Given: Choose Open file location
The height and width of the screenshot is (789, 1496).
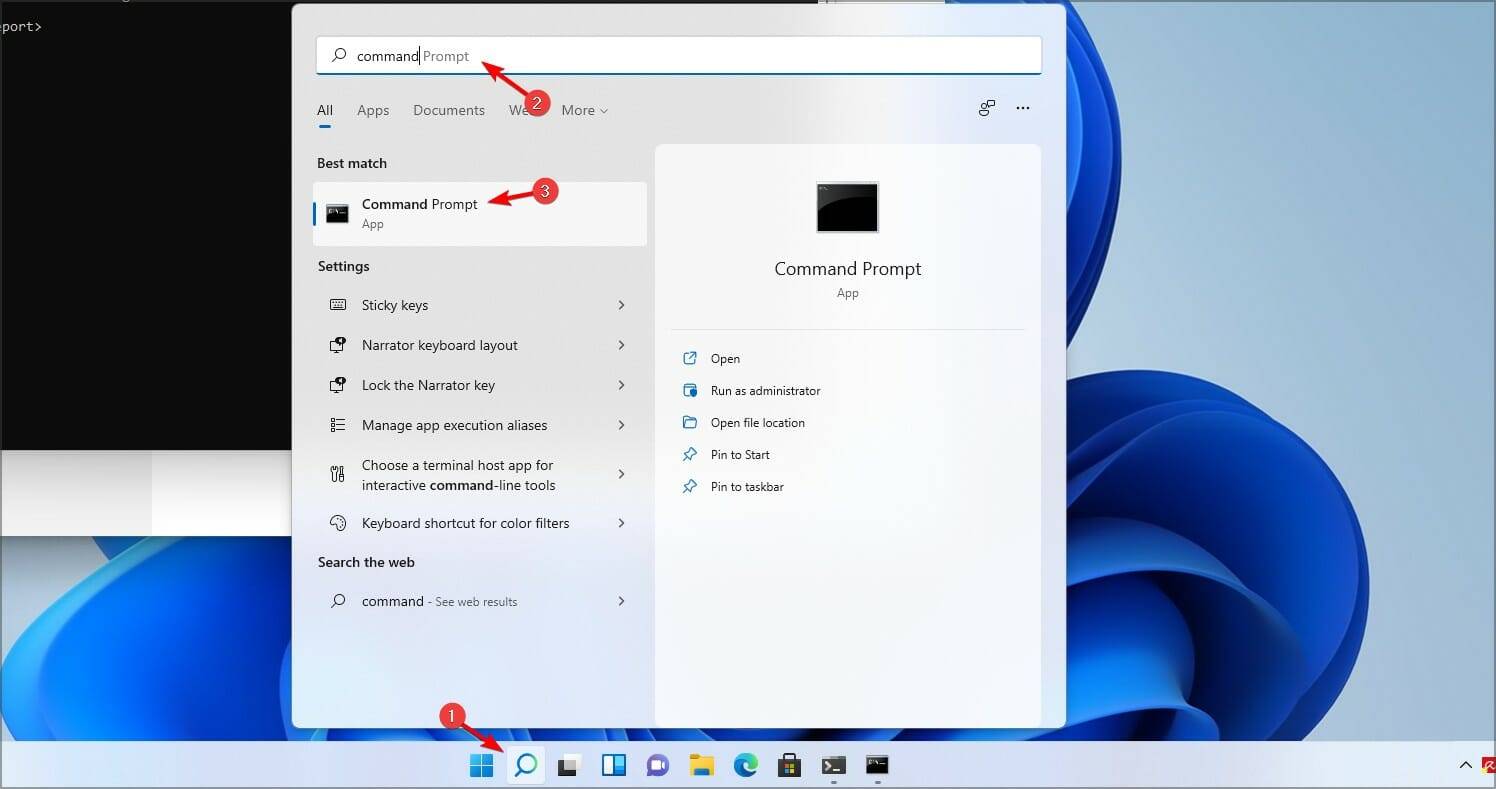Looking at the screenshot, I should (757, 423).
